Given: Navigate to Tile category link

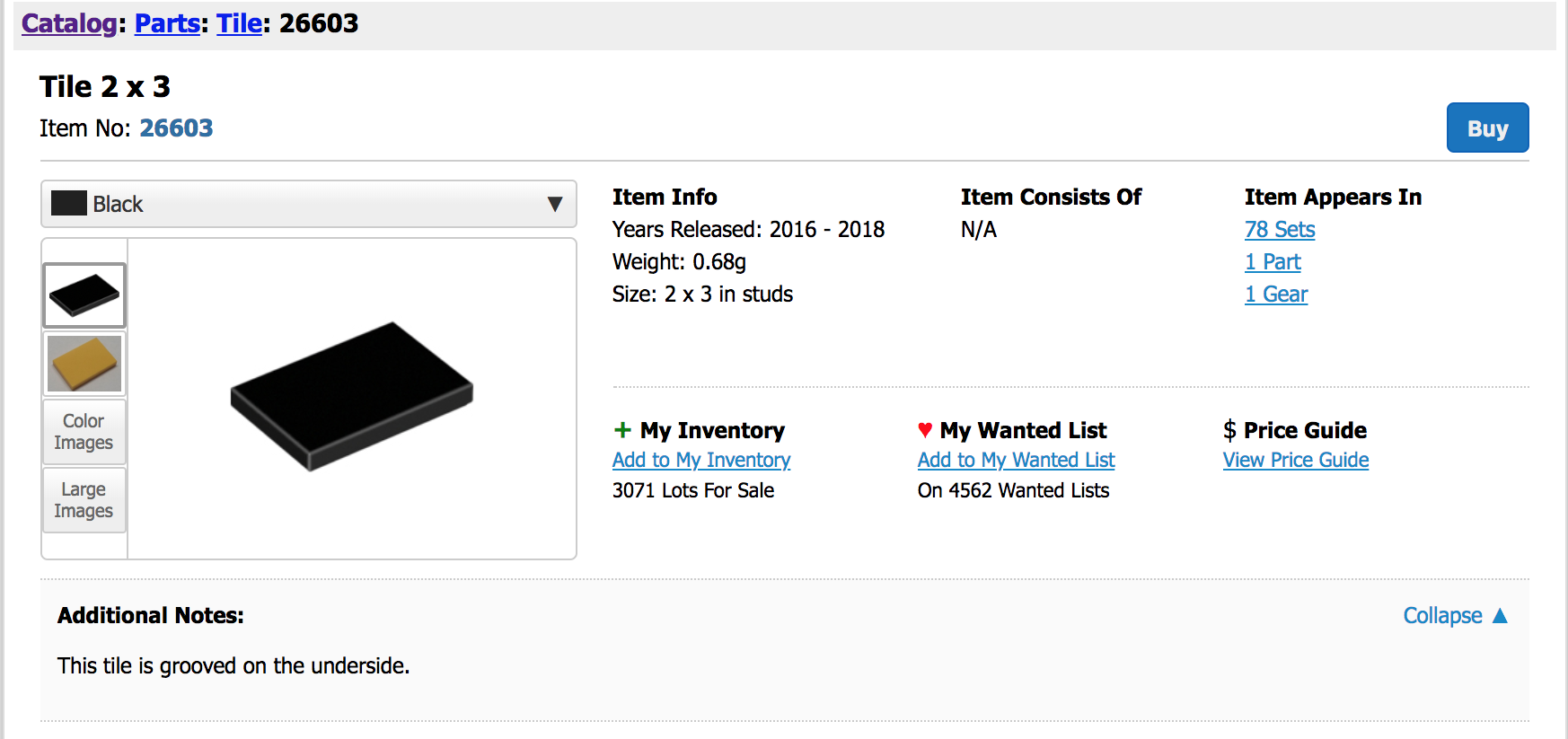Looking at the screenshot, I should point(239,23).
